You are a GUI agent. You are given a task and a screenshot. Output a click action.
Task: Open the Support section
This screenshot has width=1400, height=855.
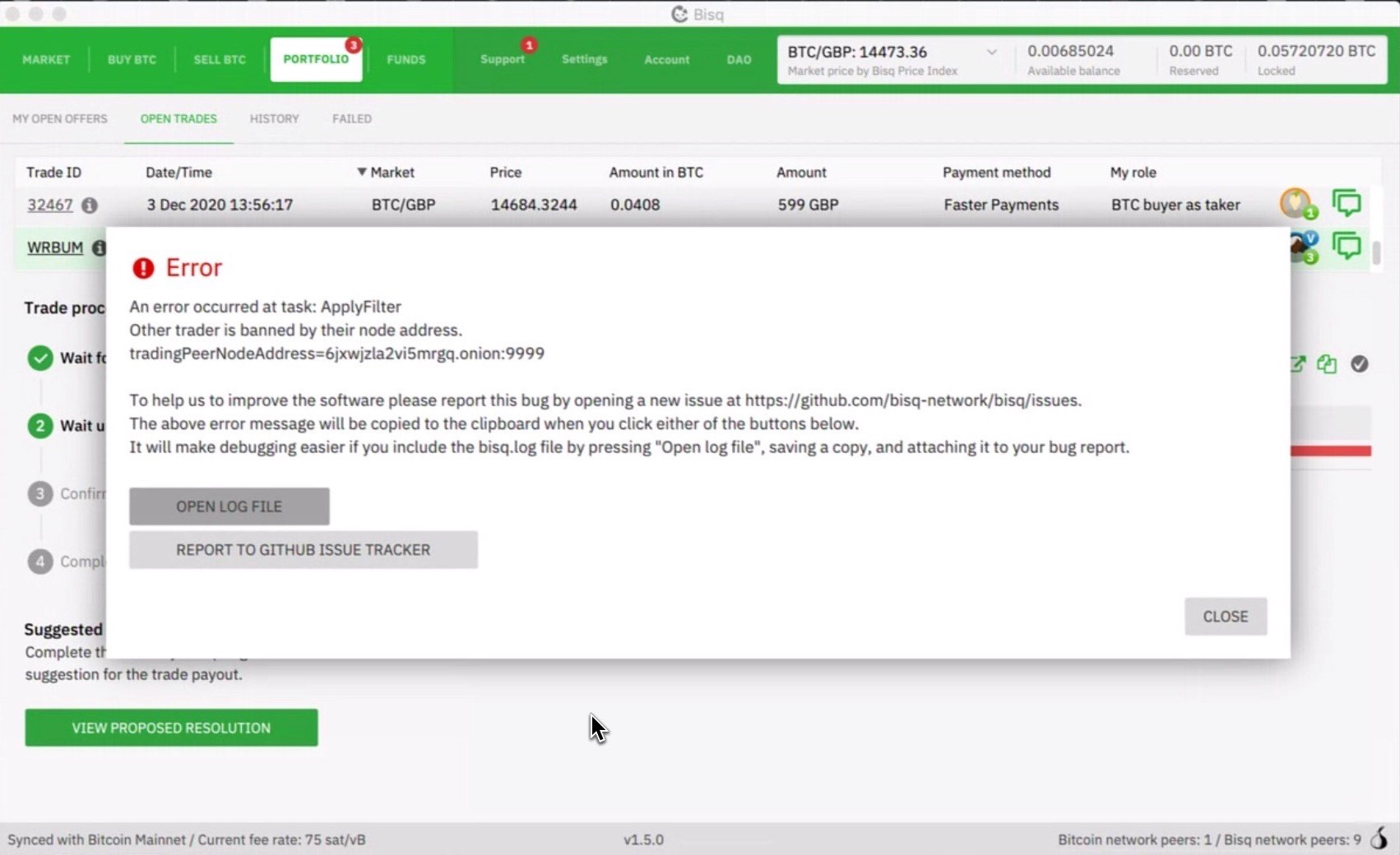(503, 59)
